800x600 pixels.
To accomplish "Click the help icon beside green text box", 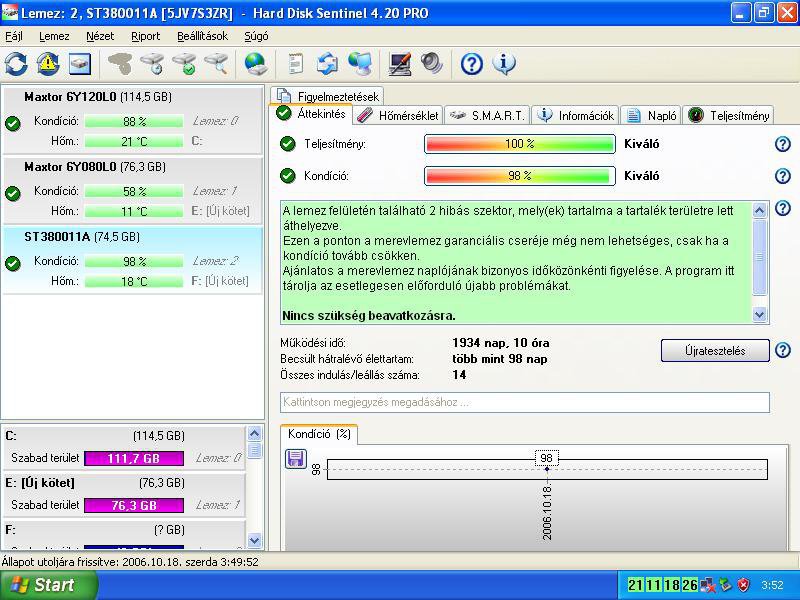I will [783, 208].
